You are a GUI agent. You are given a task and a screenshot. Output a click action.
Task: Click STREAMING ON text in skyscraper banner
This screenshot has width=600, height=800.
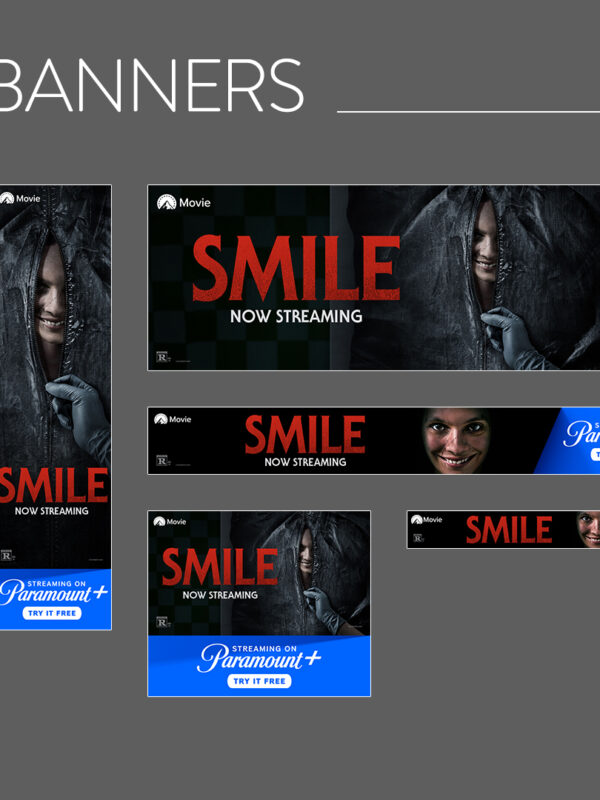tap(57, 583)
